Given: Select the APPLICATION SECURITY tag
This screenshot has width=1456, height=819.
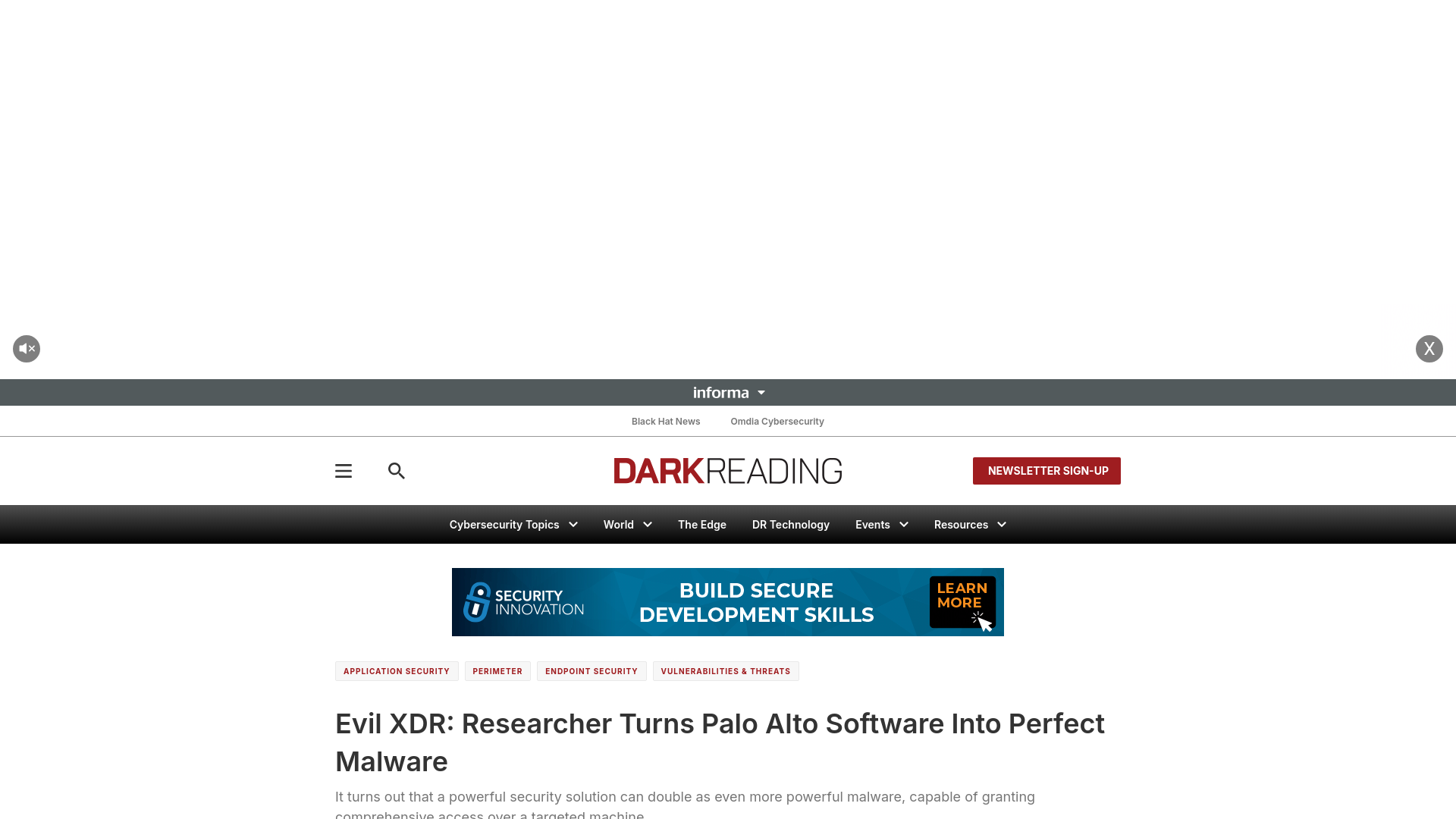Looking at the screenshot, I should (396, 671).
